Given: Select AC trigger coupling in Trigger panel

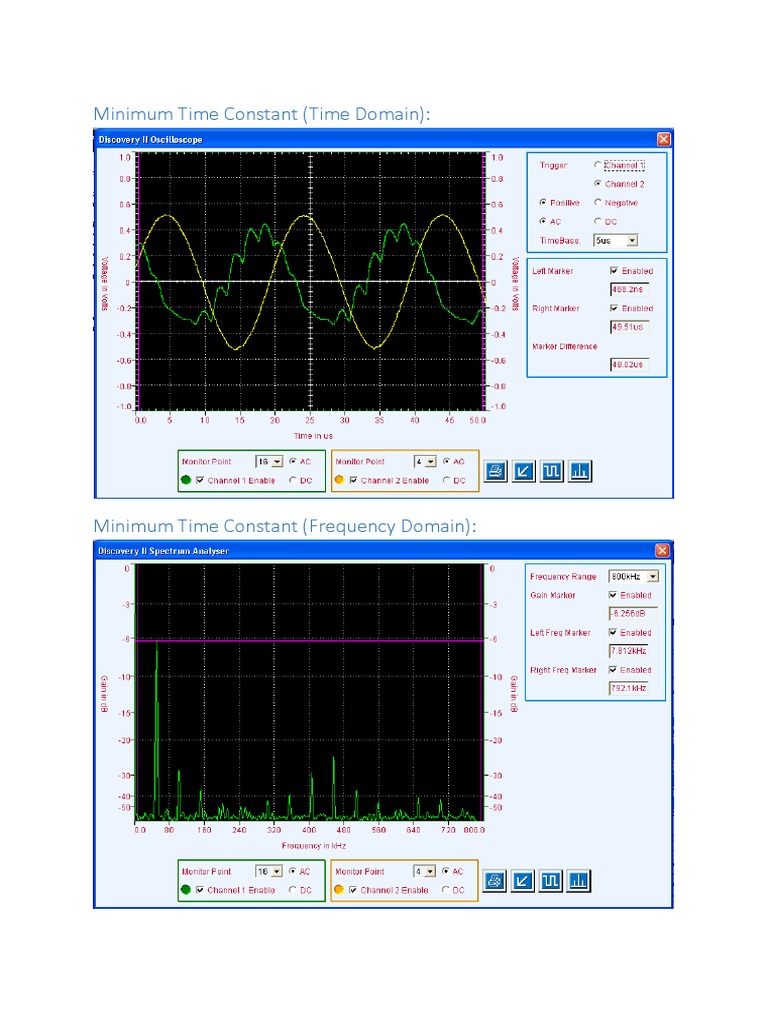Looking at the screenshot, I should [543, 221].
